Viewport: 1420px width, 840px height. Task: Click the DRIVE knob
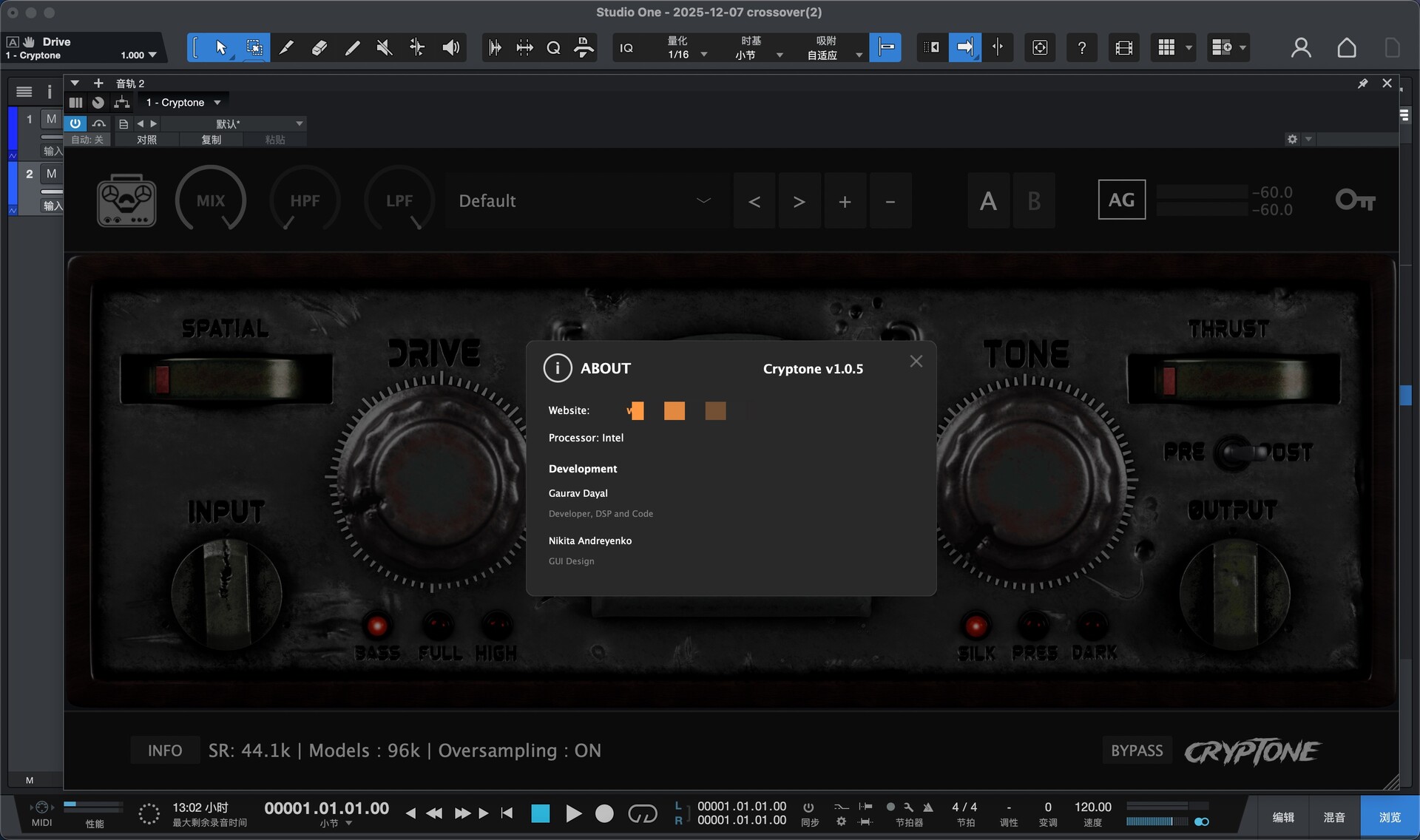point(436,479)
